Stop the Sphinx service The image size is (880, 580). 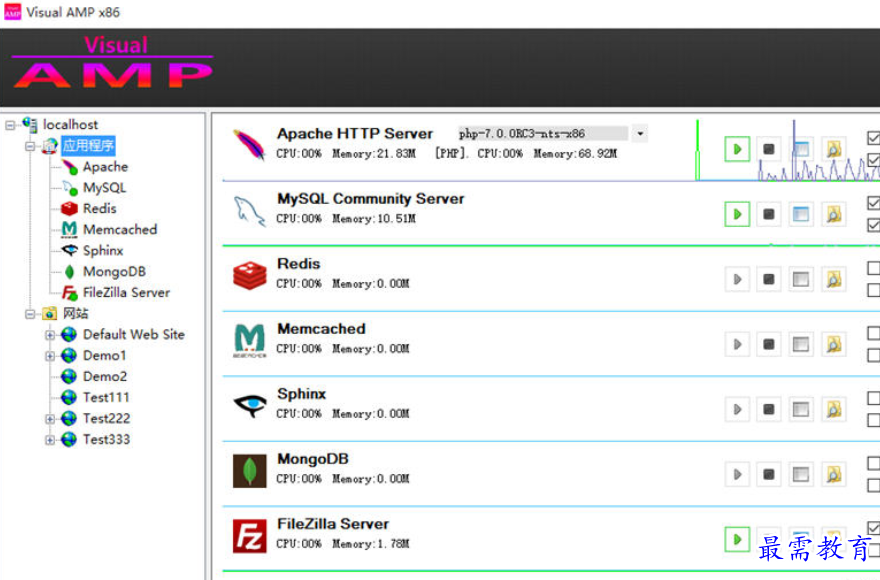pos(769,409)
